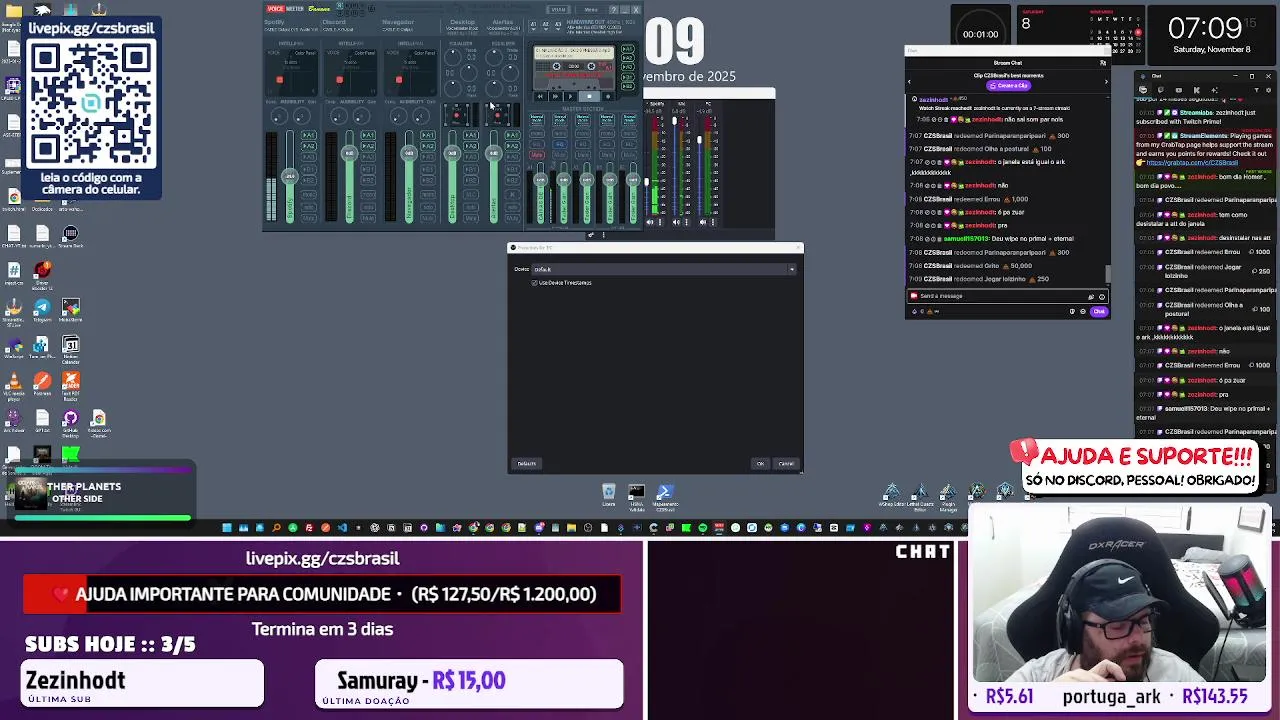1280x720 pixels.
Task: Toggle A1 output on Desktop strip
Action: (471, 135)
